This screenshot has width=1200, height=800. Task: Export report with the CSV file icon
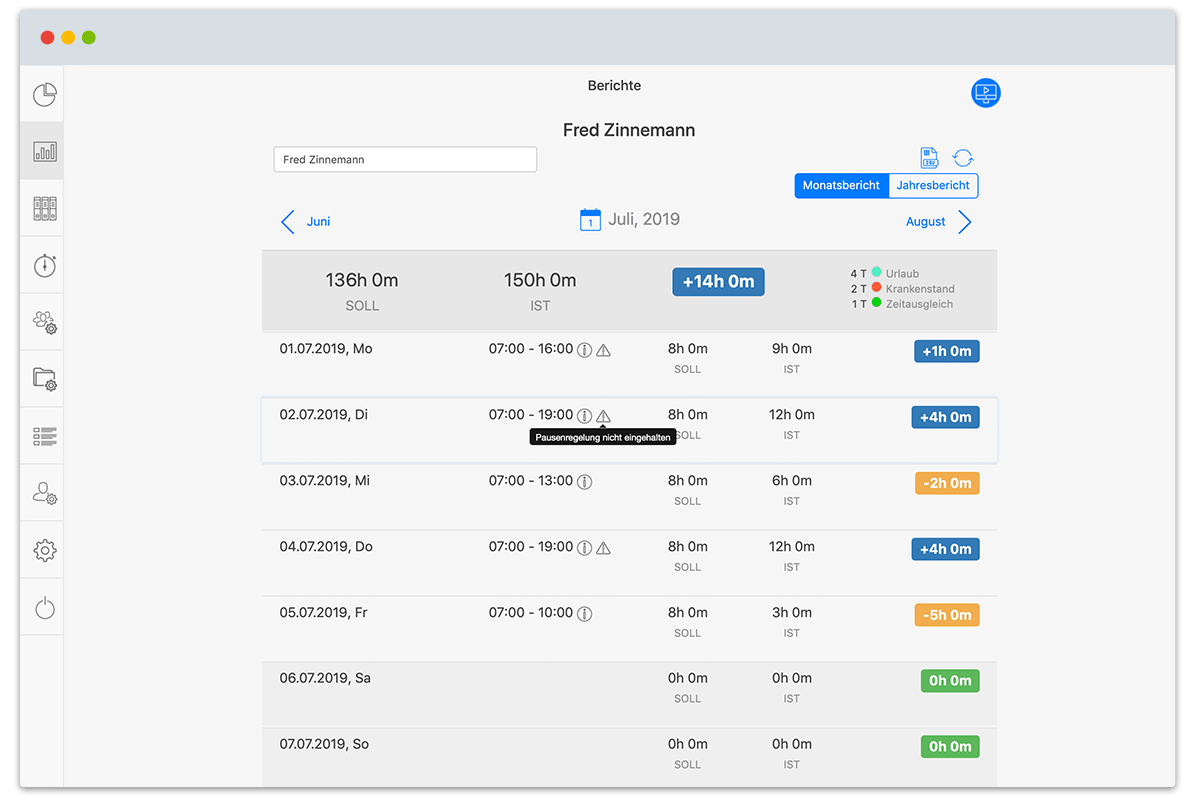[x=930, y=158]
